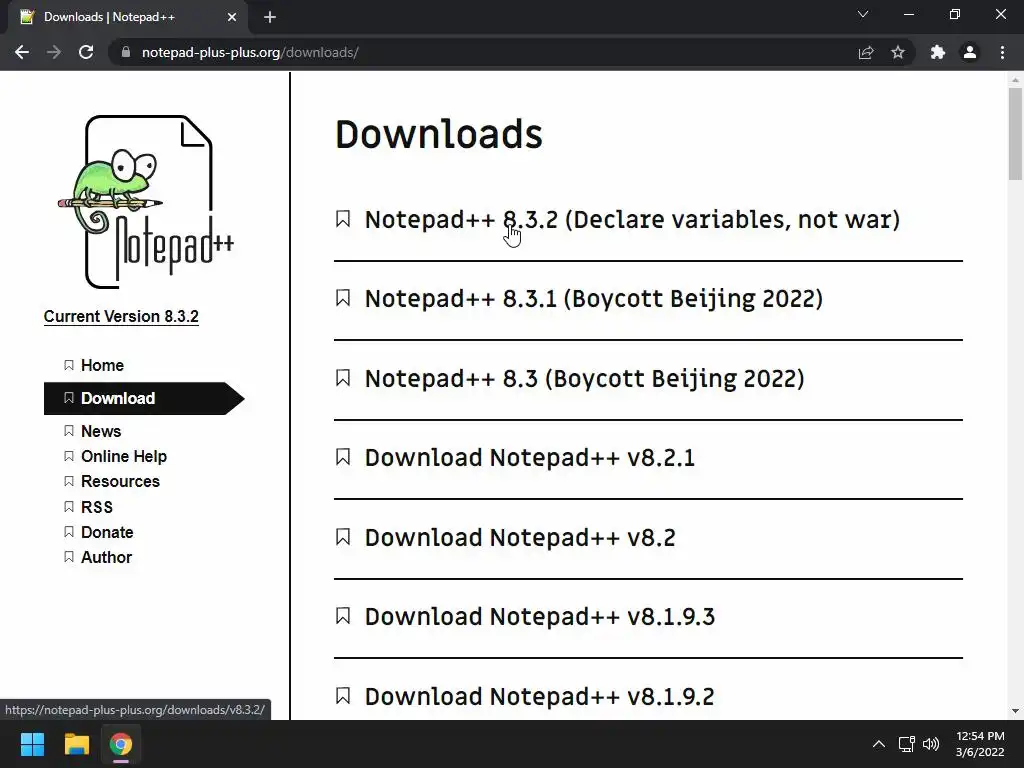Click the bookmark icon next to Notepad++ 8.3.2

pos(343,219)
